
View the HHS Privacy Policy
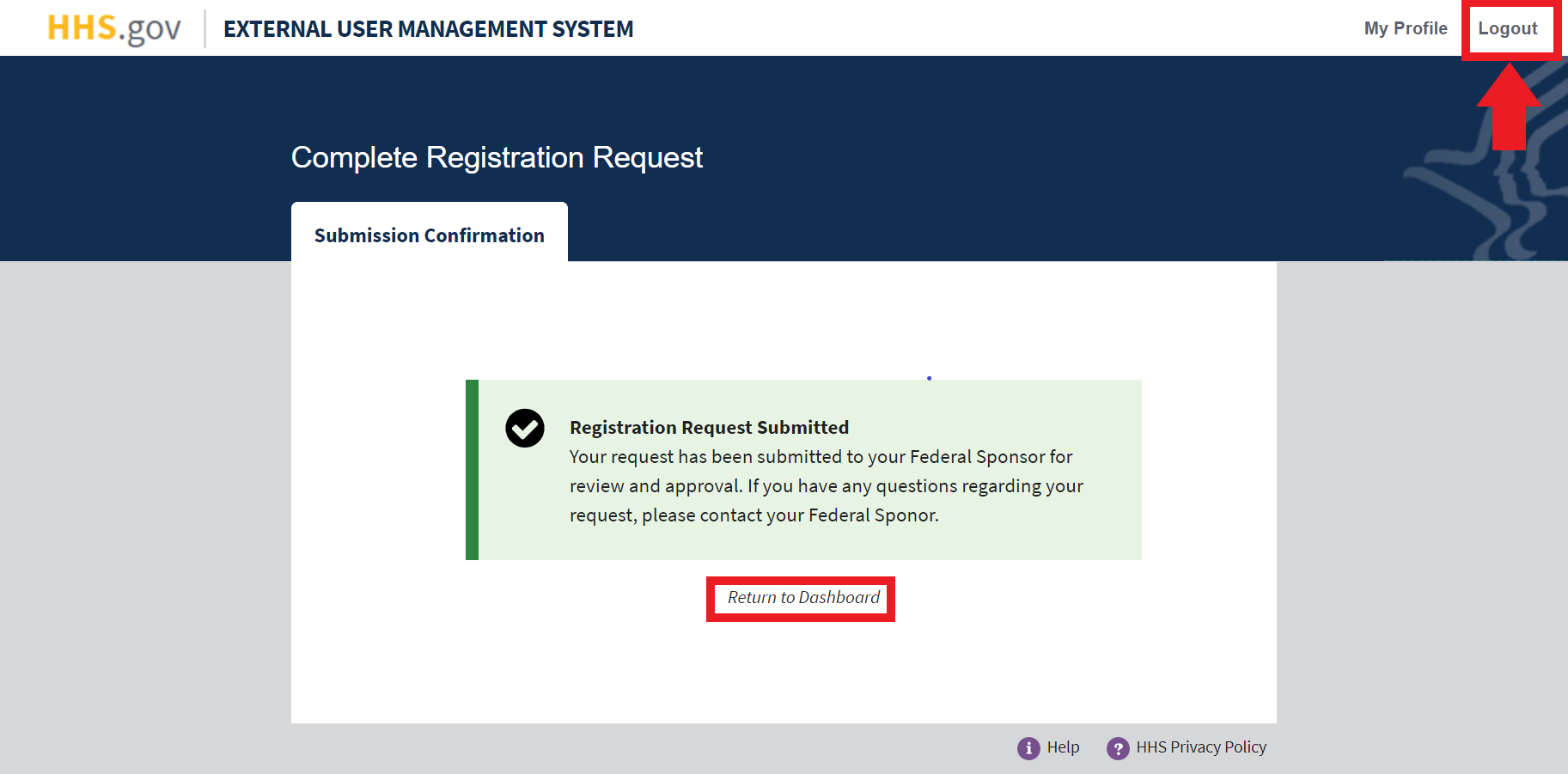point(1200,747)
